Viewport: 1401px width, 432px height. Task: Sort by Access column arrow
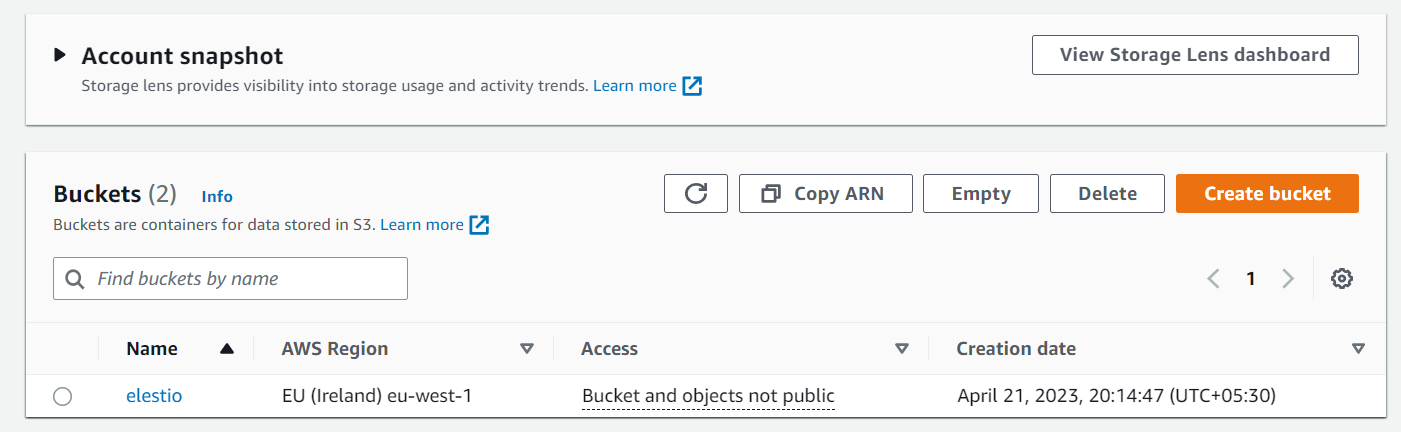(901, 349)
